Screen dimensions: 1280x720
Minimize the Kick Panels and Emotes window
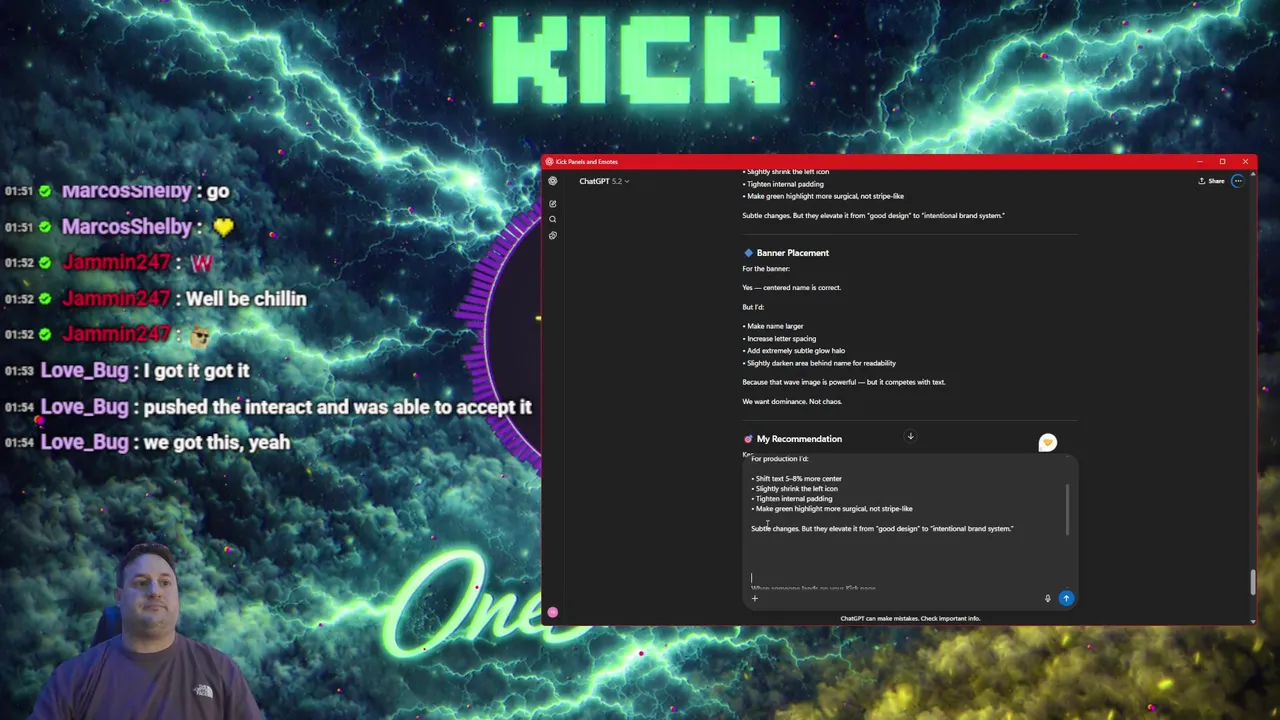(1199, 162)
